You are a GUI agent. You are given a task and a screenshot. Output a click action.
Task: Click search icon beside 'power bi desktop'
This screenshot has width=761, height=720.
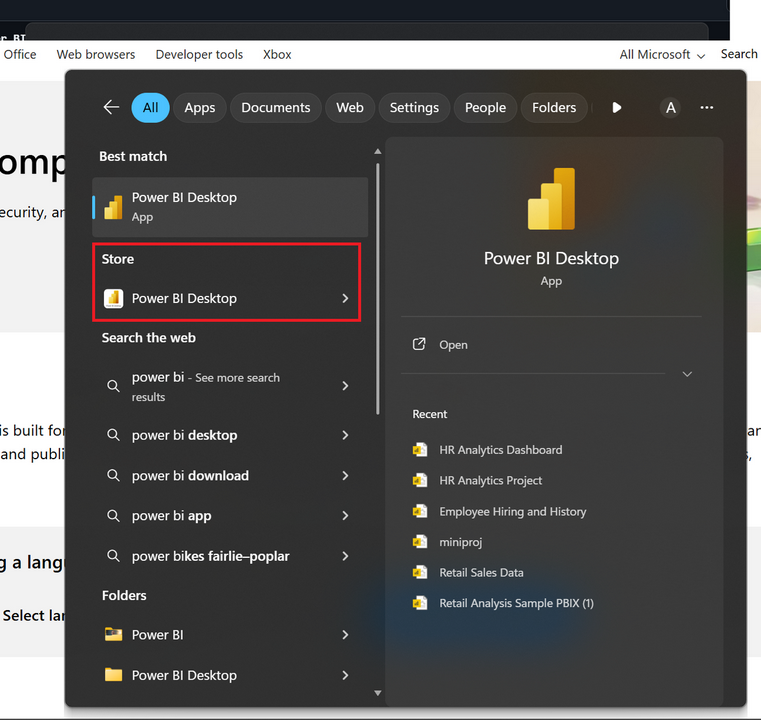pyautogui.click(x=113, y=435)
